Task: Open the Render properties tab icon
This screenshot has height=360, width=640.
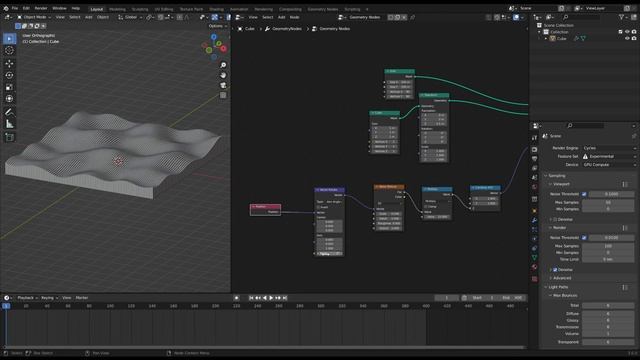Action: pos(534,149)
